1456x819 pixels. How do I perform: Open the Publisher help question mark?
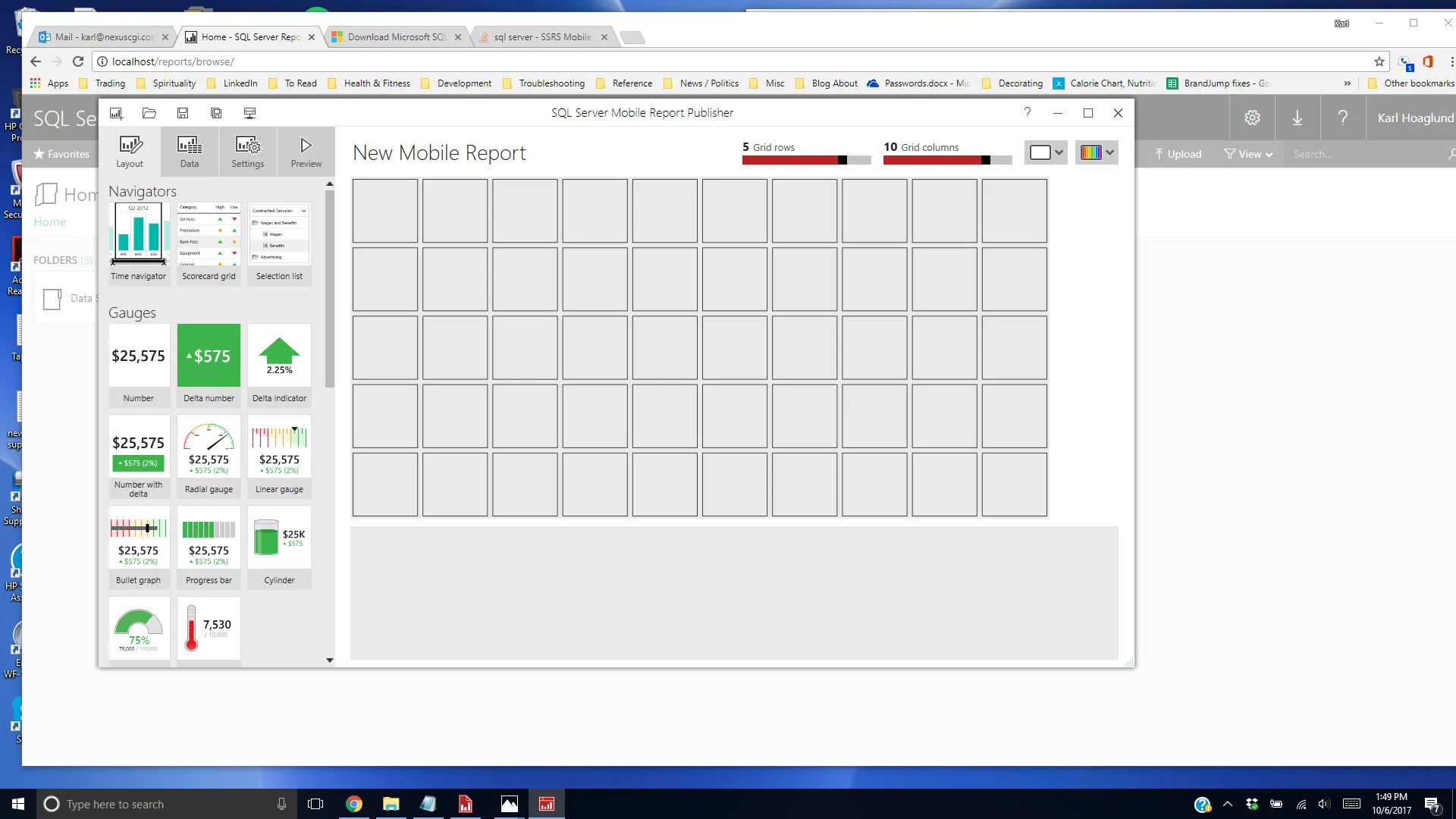tap(1028, 113)
